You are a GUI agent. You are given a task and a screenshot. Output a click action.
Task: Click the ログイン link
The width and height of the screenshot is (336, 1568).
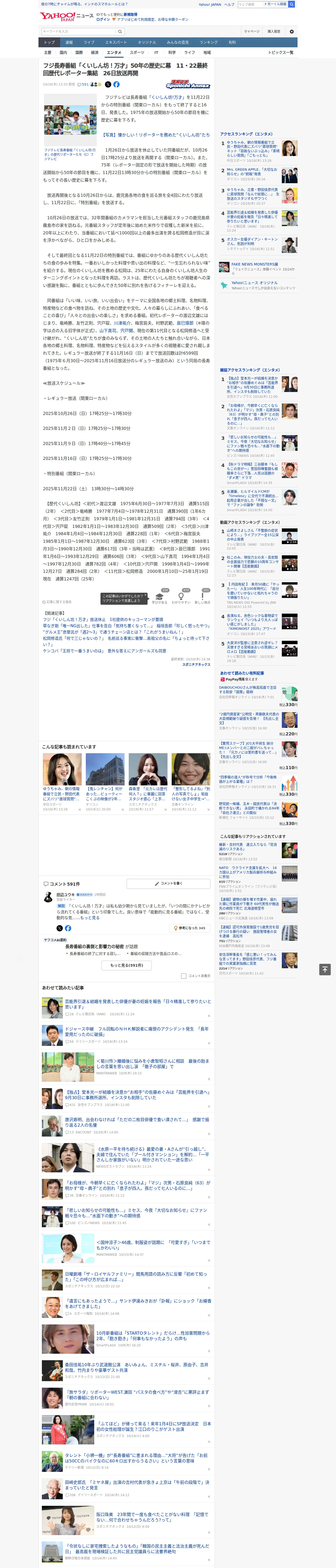(x=103, y=20)
